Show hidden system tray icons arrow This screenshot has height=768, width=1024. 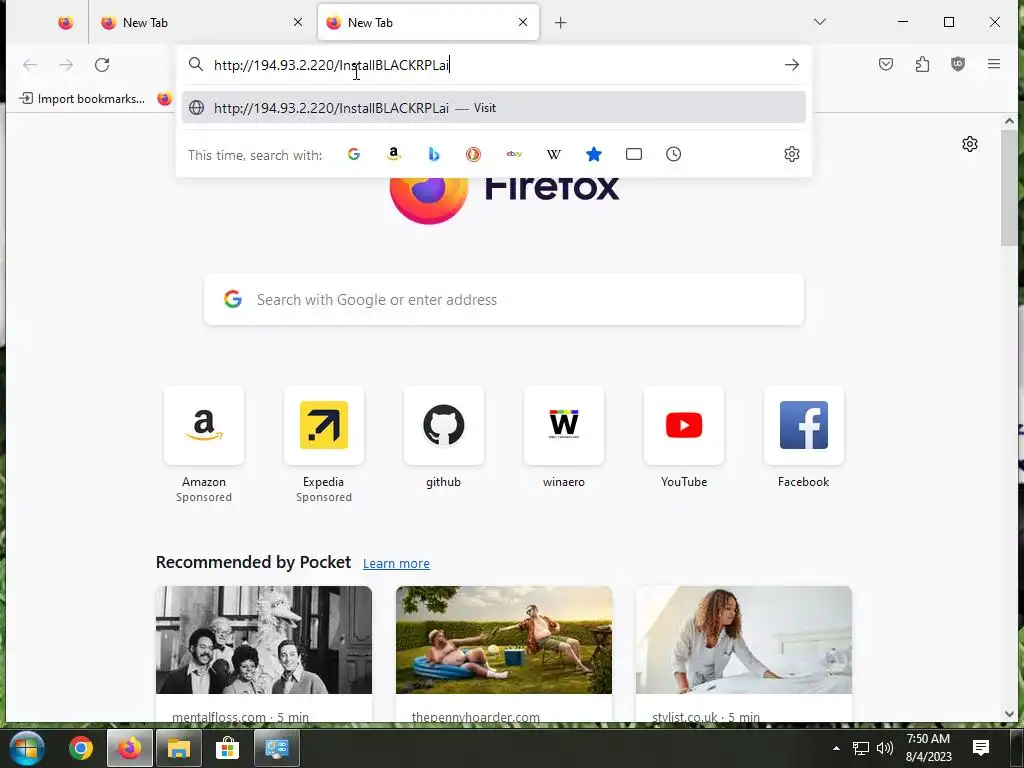[836, 748]
